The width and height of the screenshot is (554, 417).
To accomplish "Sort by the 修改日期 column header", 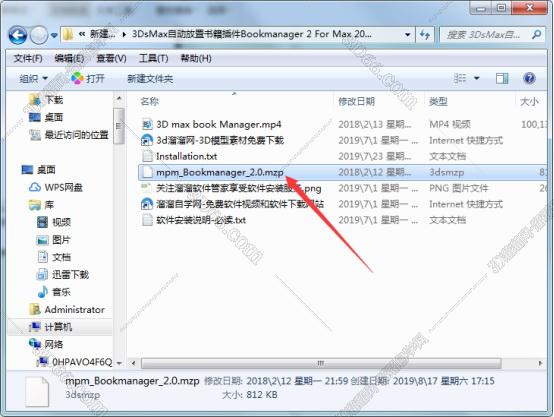I will tap(356, 102).
